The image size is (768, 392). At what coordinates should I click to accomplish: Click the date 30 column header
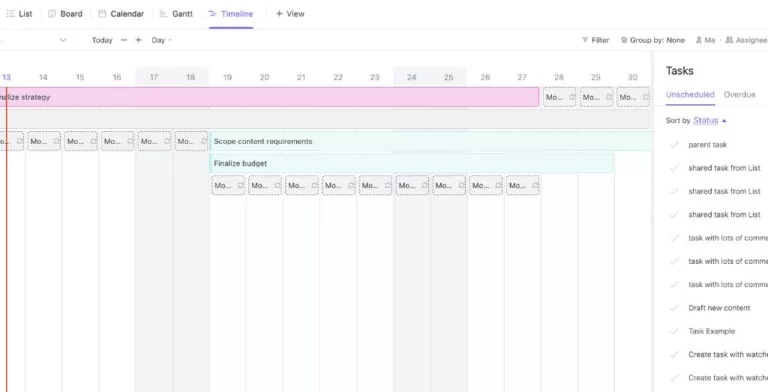point(632,77)
